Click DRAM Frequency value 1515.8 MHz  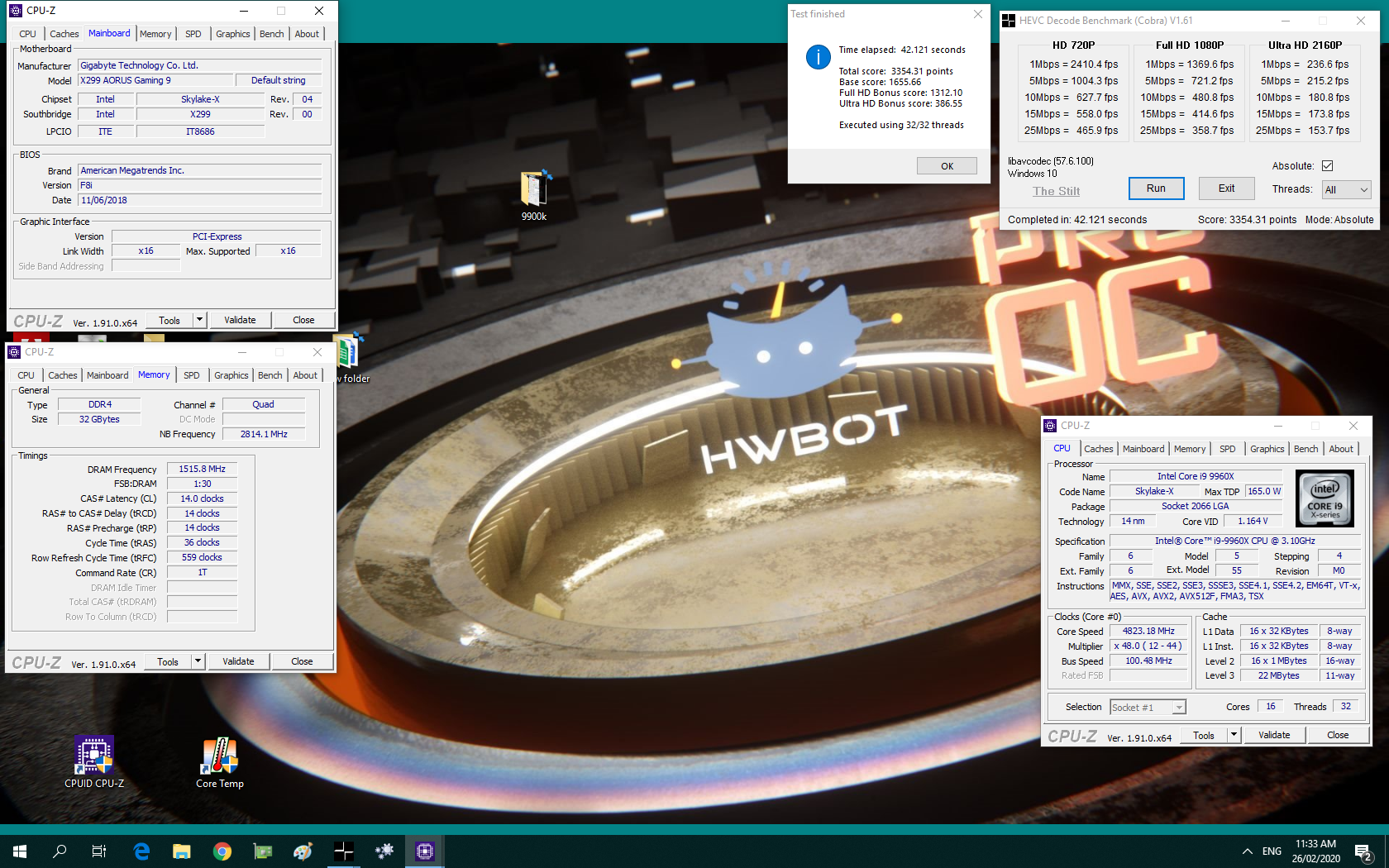[203, 469]
